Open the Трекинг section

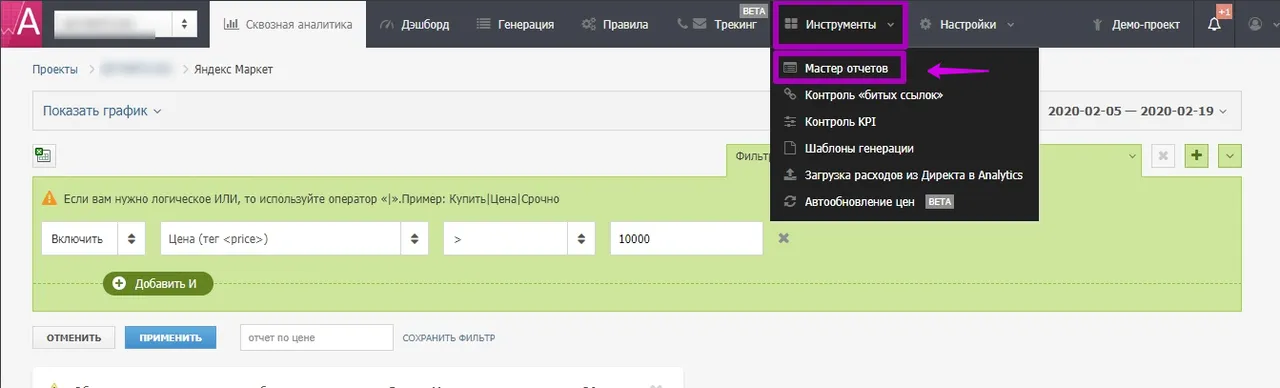(717, 24)
